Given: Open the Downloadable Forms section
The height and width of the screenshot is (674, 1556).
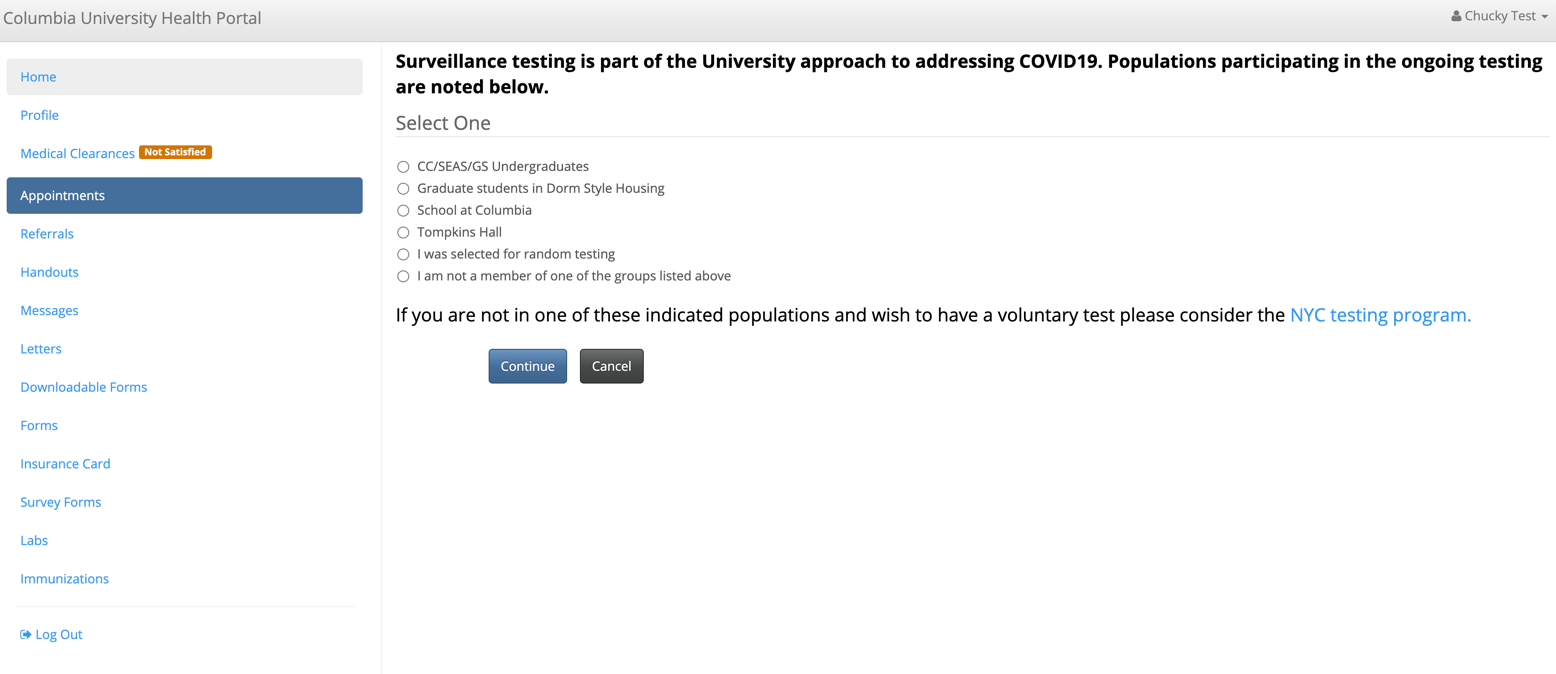Looking at the screenshot, I should coord(83,386).
